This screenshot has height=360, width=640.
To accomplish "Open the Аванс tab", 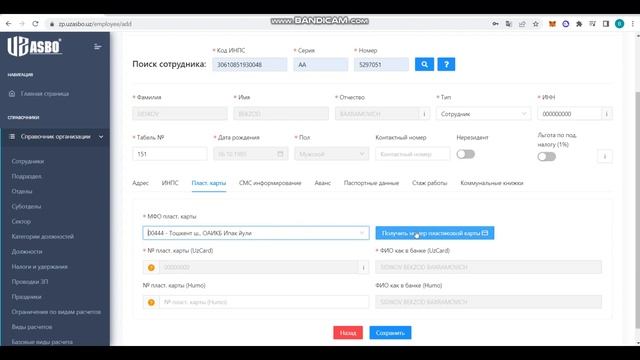I will (x=322, y=183).
